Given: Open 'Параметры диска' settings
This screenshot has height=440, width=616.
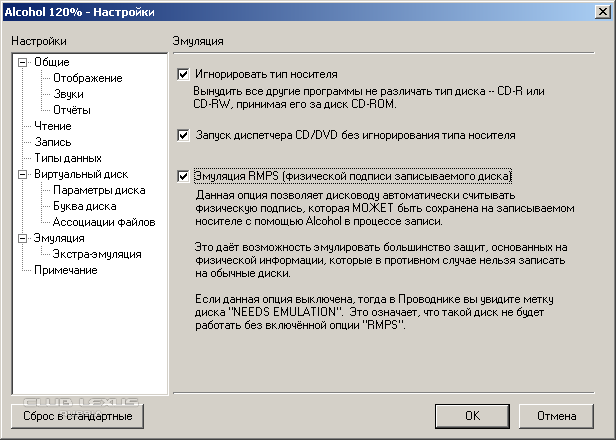Looking at the screenshot, I should coord(99,190).
